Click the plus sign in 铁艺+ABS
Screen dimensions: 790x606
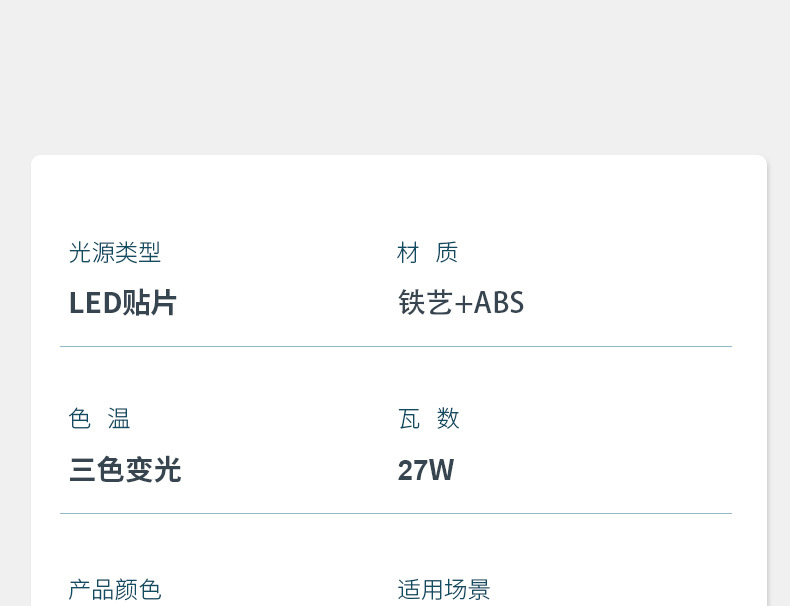[x=462, y=303]
